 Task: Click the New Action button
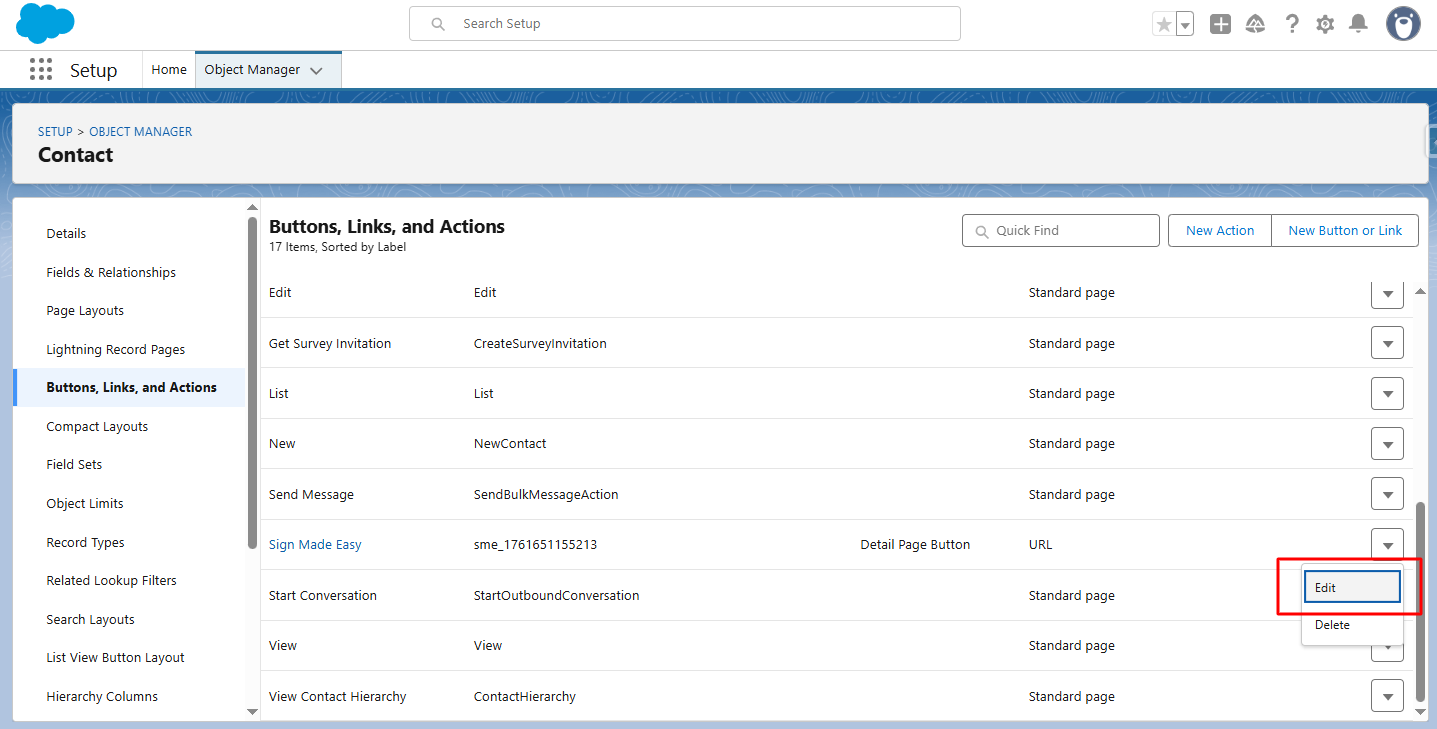click(1219, 230)
